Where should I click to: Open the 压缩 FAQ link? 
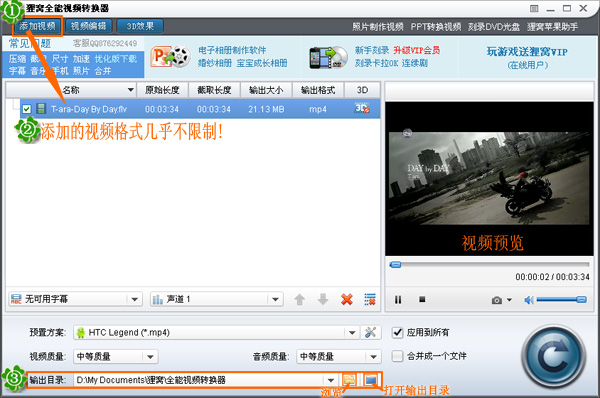(18, 59)
